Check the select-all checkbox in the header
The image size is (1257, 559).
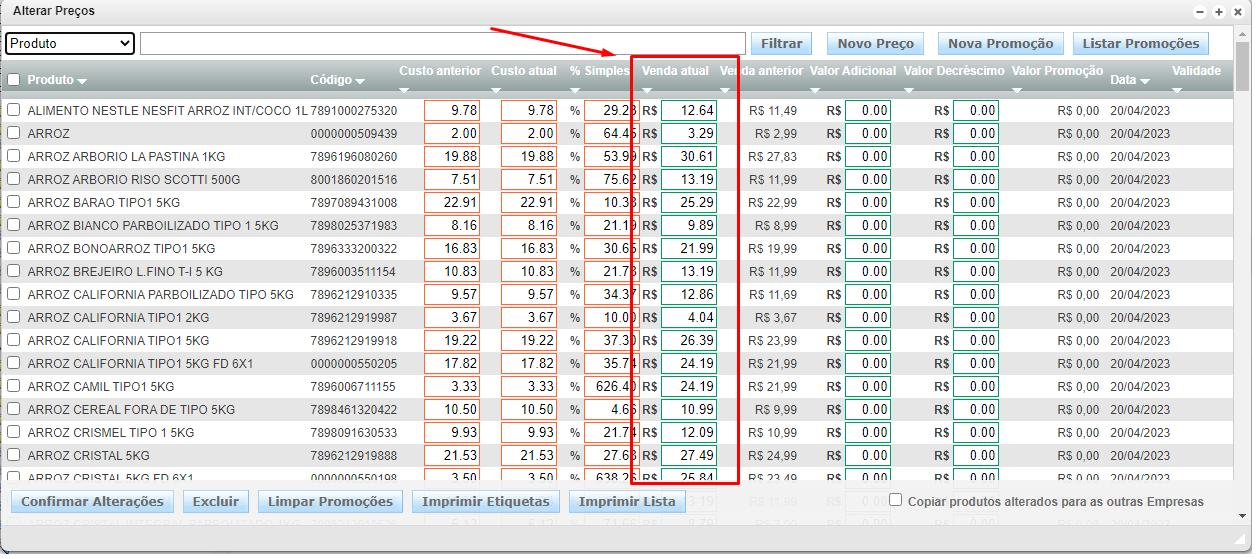coord(14,80)
